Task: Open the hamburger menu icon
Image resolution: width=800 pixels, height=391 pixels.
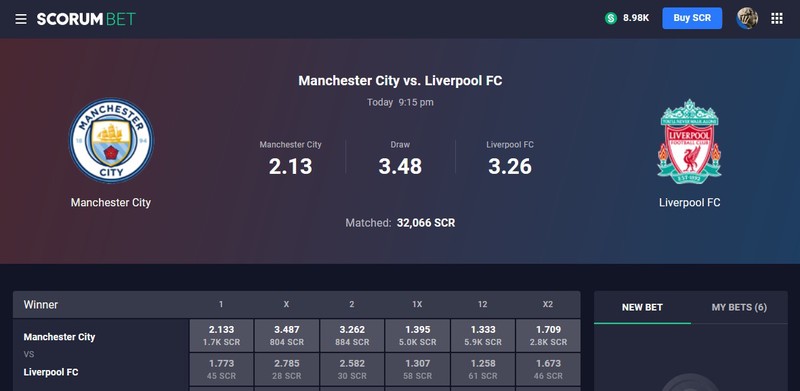Action: [20, 19]
